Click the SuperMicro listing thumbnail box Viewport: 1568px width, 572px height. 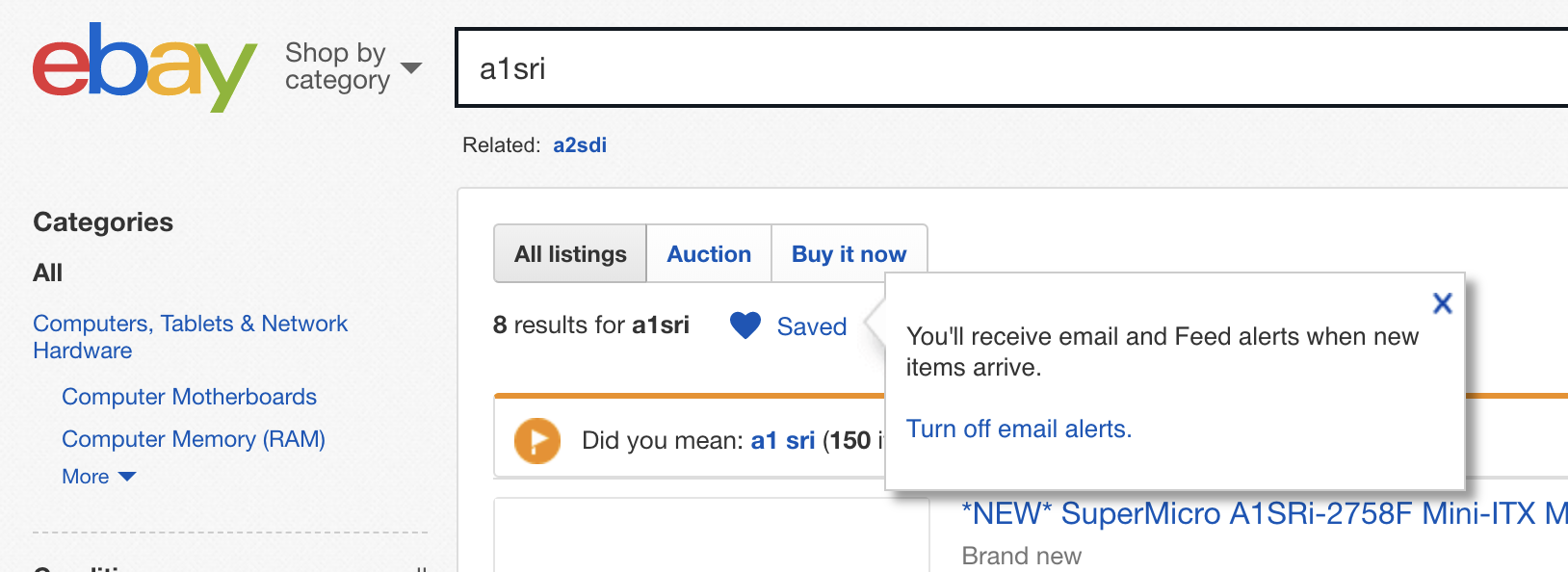pyautogui.click(x=712, y=535)
